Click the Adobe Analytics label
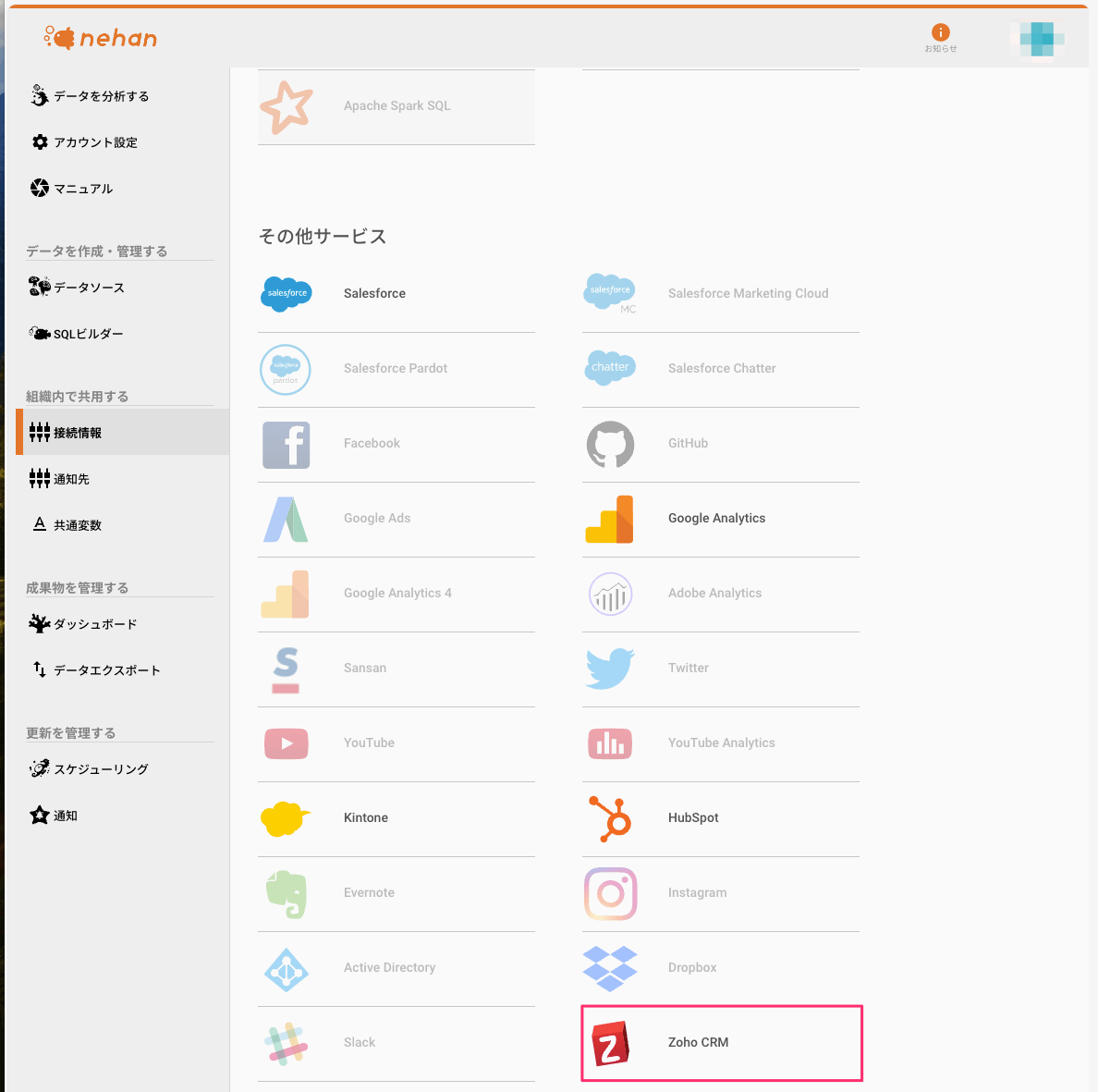 (x=715, y=594)
